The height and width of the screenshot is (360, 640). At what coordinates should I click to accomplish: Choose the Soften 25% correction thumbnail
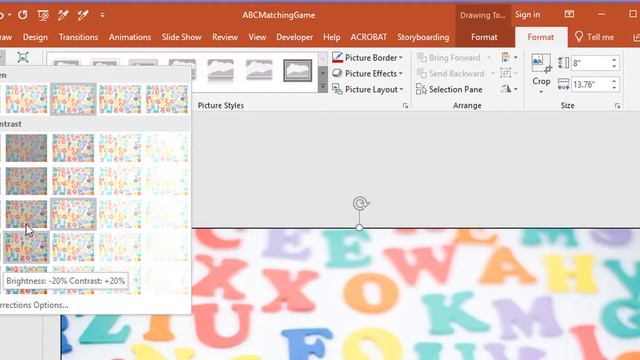point(26,99)
